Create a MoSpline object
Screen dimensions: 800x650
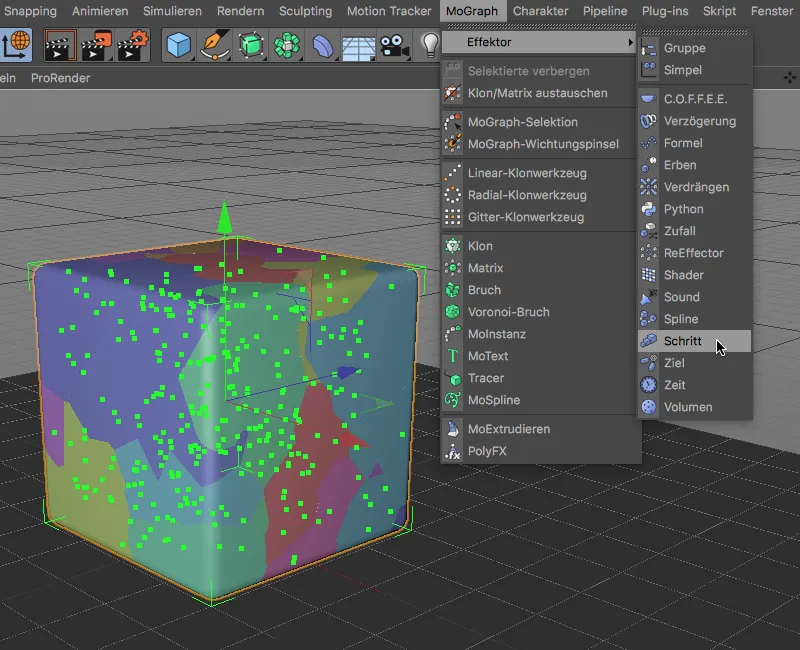(x=539, y=400)
